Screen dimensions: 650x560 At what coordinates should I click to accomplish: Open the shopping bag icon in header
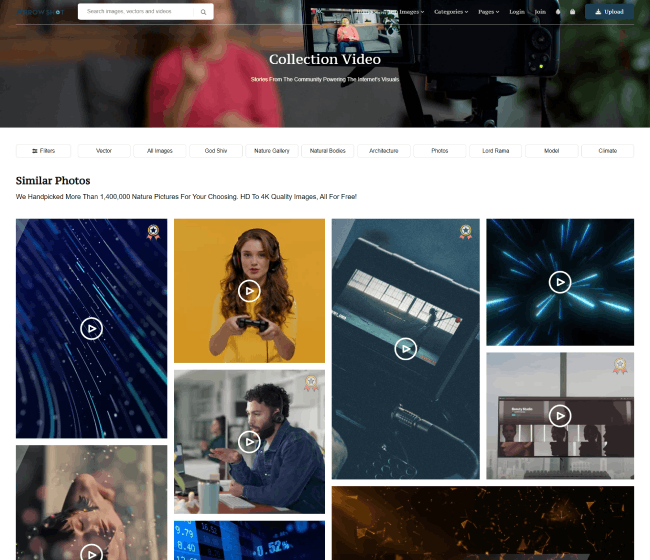pyautogui.click(x=572, y=12)
